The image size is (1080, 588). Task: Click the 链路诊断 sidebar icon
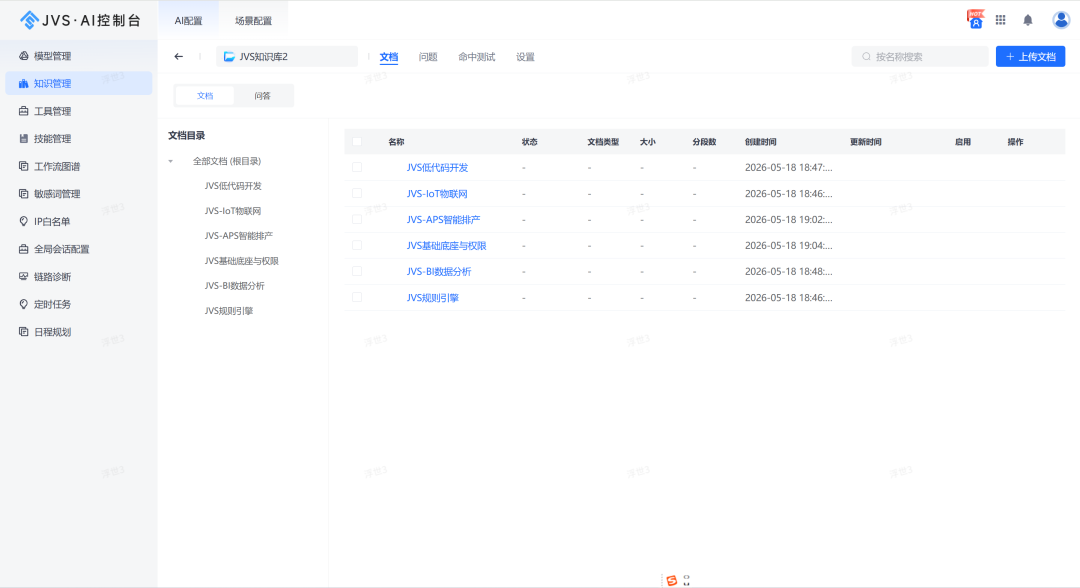pos(23,276)
